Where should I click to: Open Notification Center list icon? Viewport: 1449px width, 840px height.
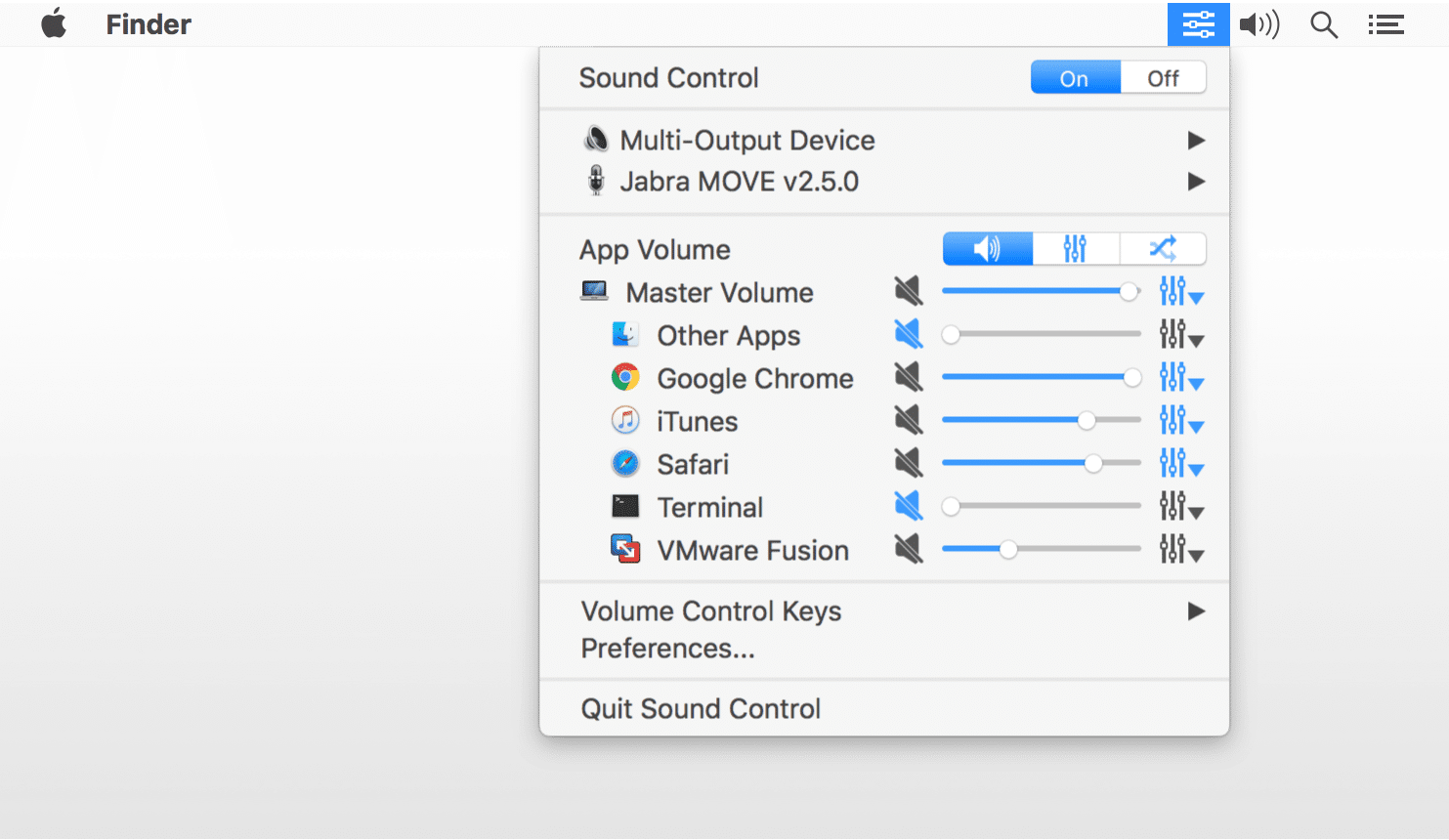1385,24
